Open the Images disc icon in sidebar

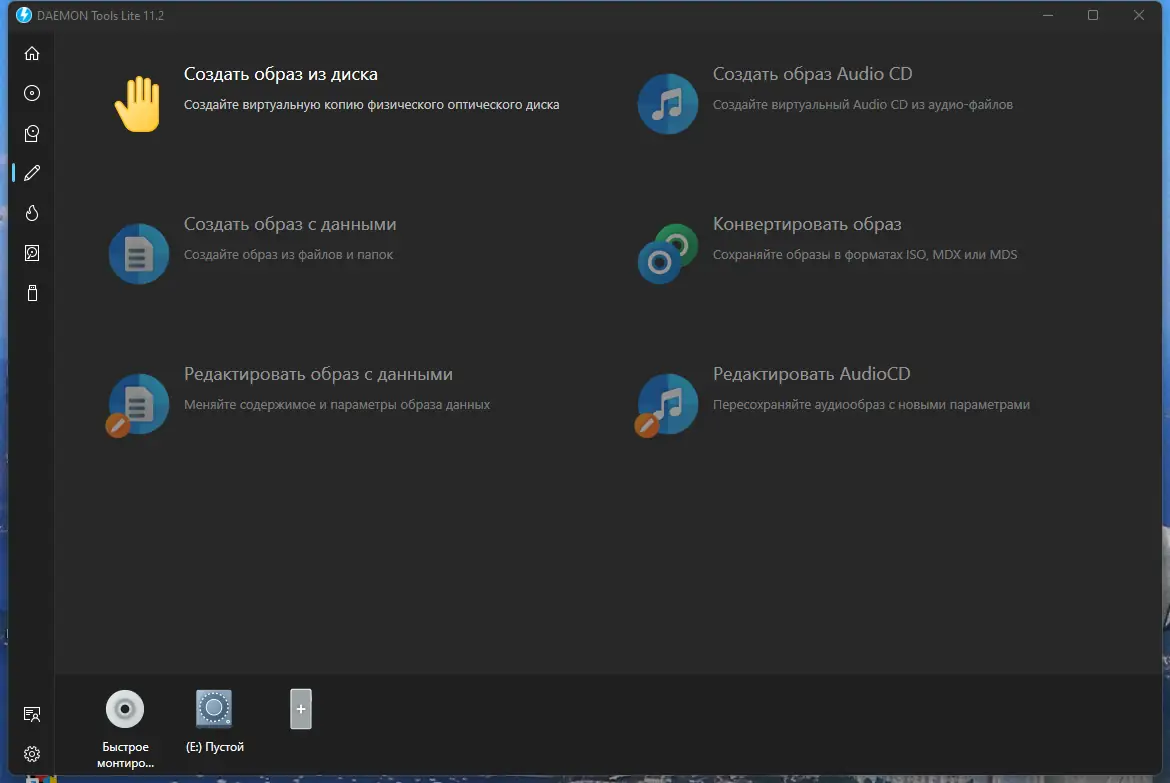(x=31, y=93)
